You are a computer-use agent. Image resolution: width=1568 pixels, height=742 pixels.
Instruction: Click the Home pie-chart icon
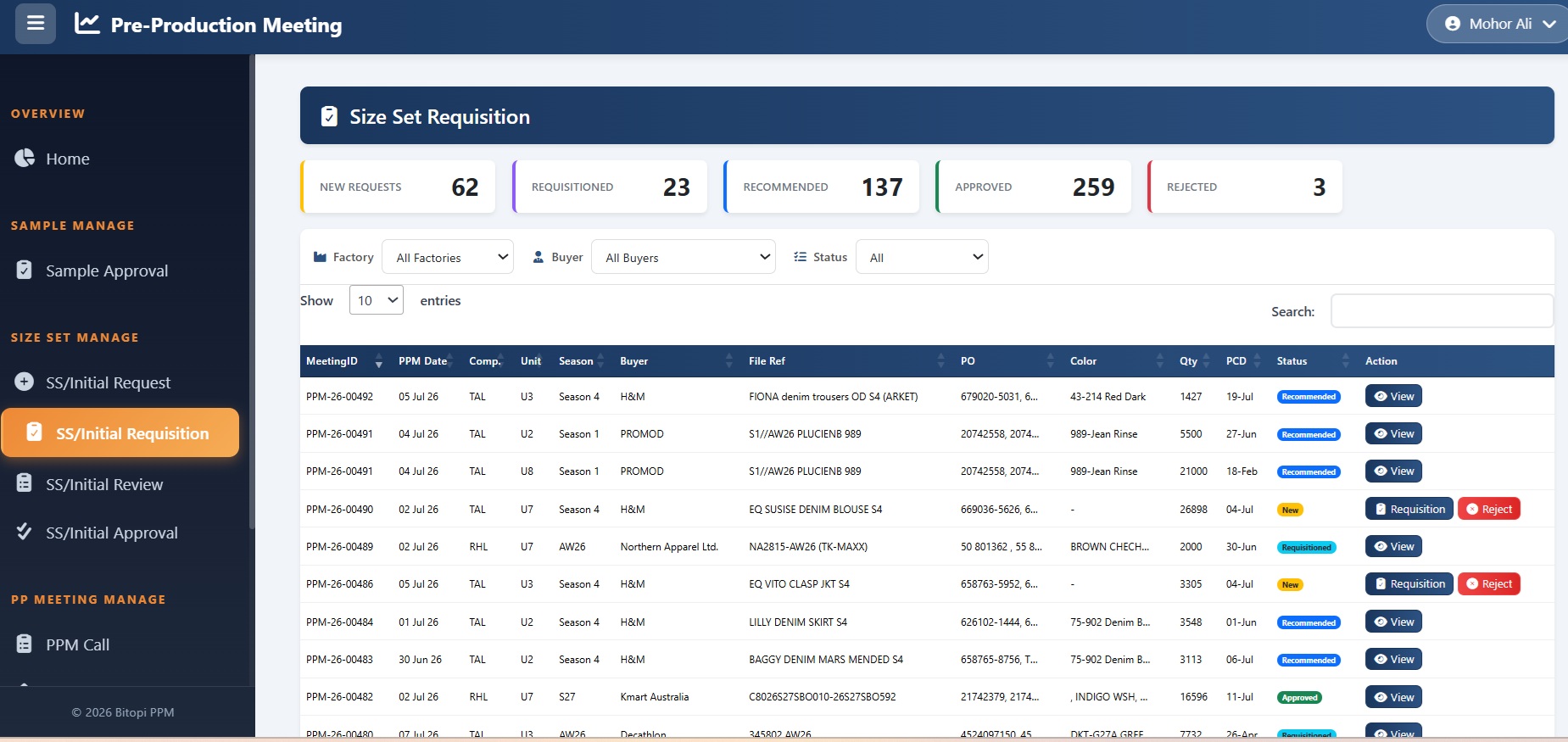coord(25,158)
